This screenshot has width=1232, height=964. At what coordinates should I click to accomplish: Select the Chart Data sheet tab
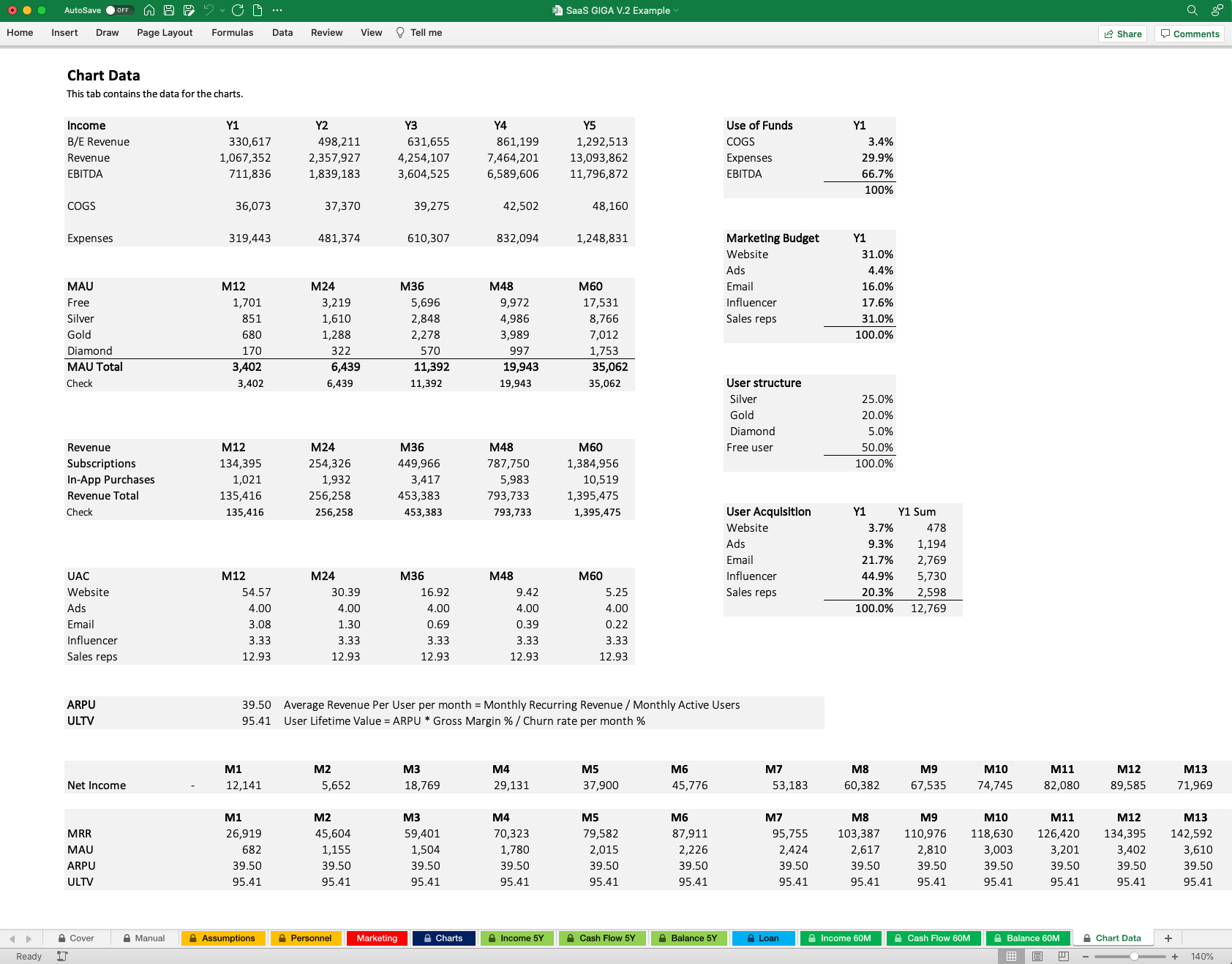tap(1112, 938)
